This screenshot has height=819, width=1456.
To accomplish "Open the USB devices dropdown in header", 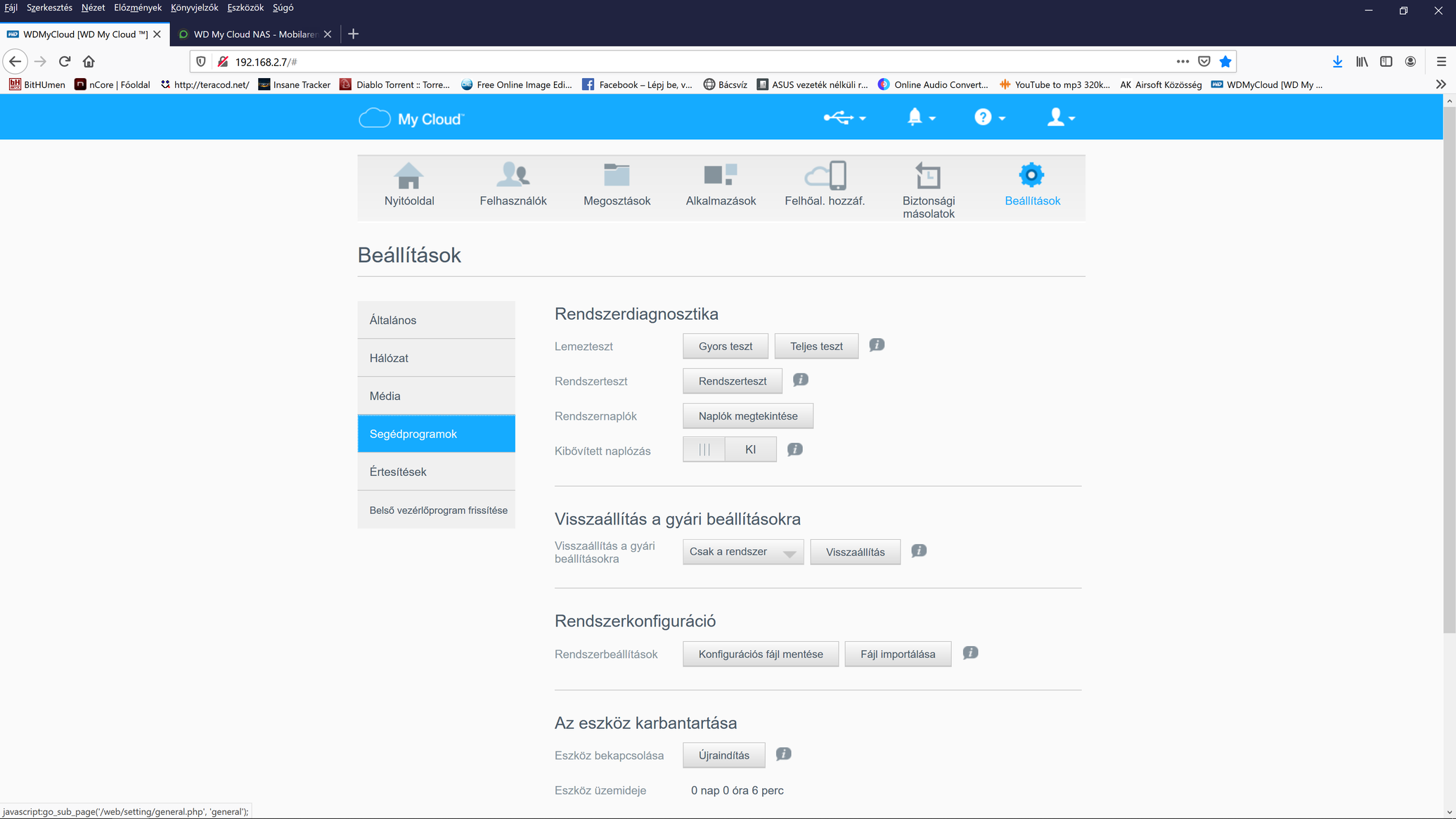I will [x=844, y=118].
